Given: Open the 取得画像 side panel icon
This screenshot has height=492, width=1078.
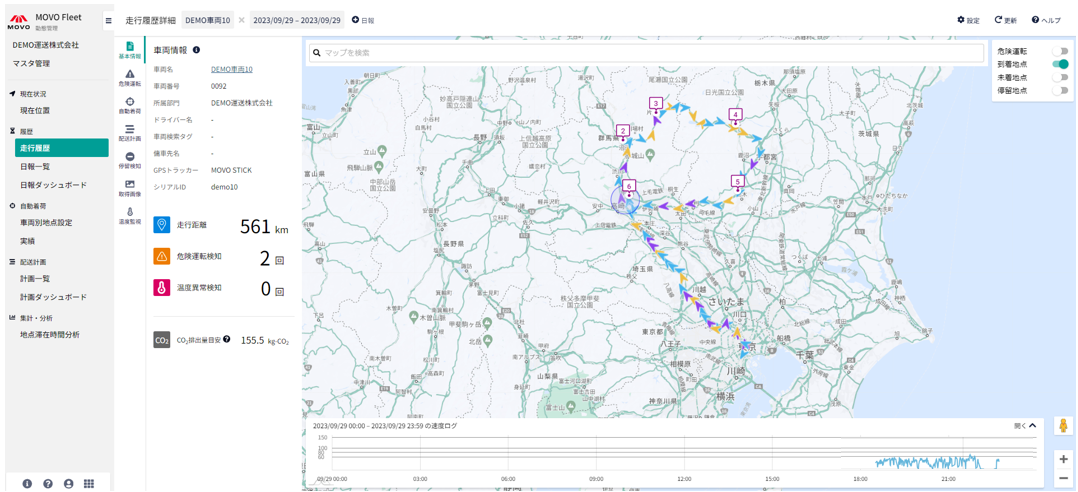Looking at the screenshot, I should coord(130,187).
